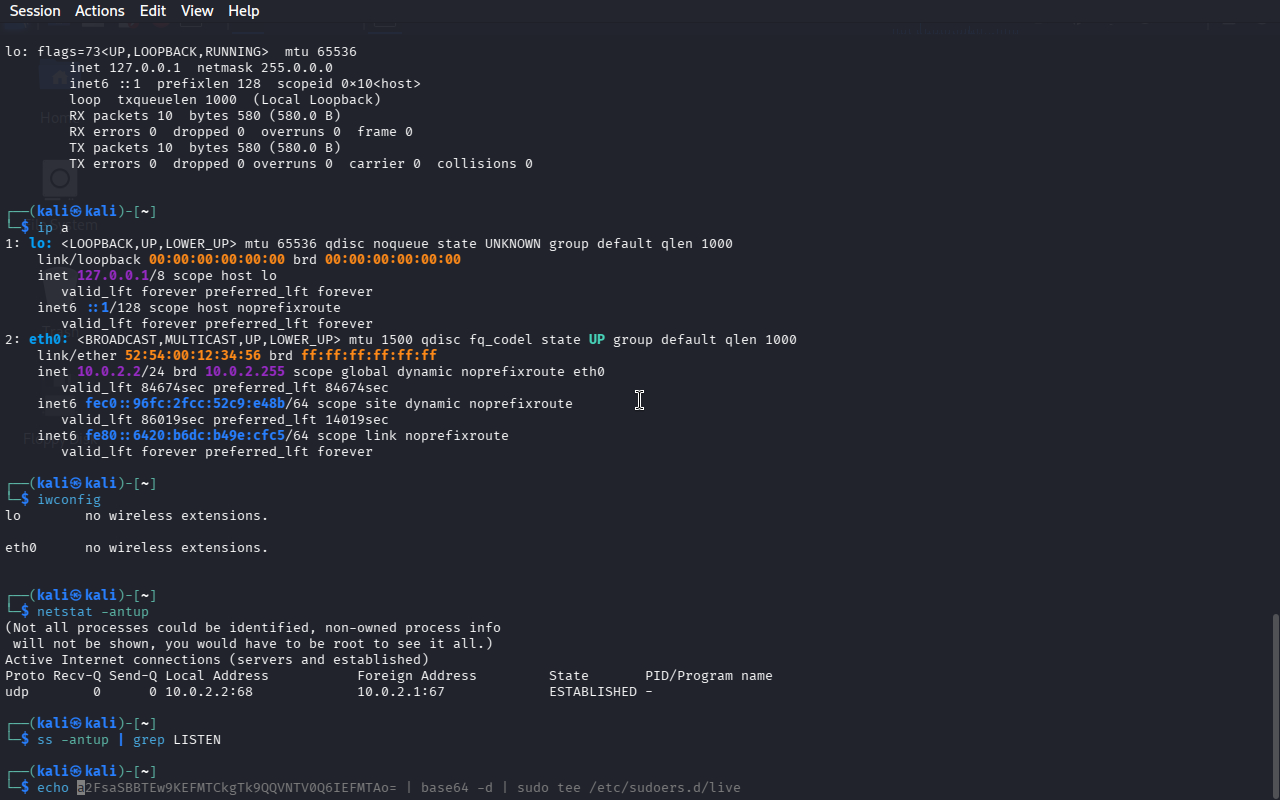1280x800 pixels.
Task: Click the word LISTEN in the ss command
Action: (x=197, y=740)
